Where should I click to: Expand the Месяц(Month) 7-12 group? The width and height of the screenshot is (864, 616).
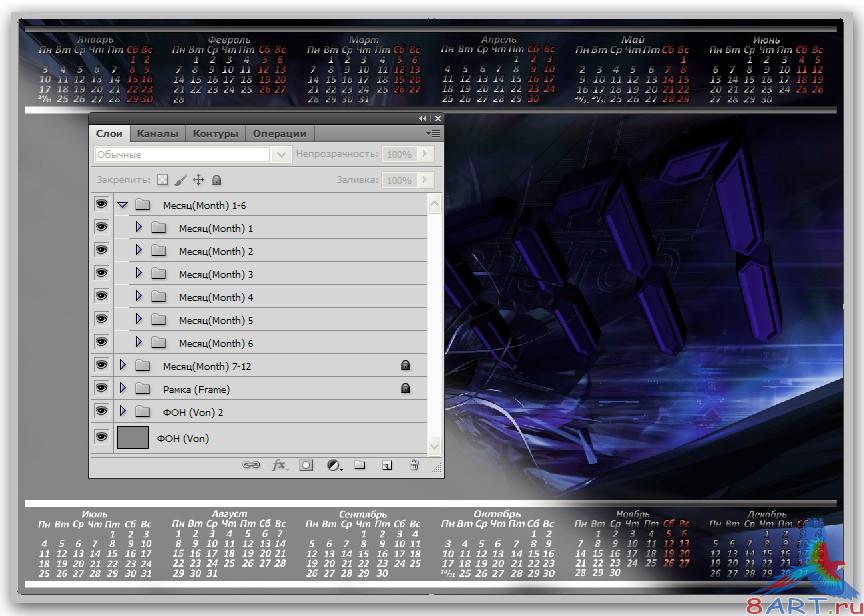(x=123, y=366)
